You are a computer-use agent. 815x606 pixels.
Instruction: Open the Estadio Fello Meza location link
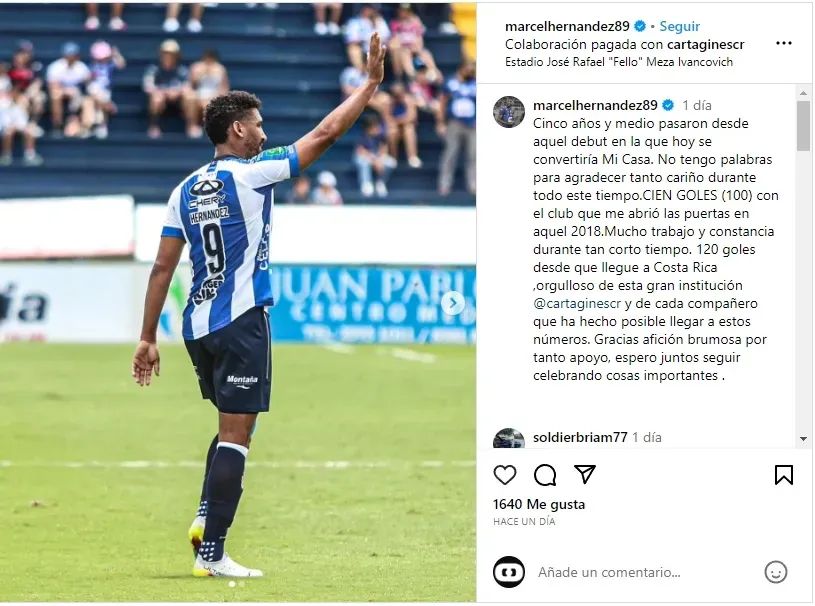(619, 62)
